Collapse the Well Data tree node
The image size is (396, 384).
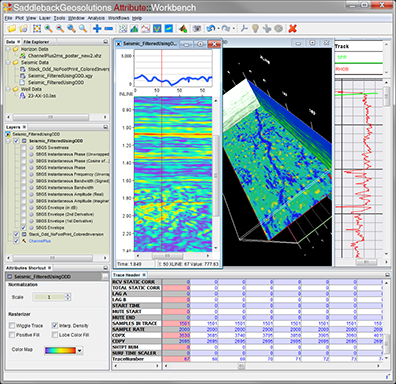point(8,89)
